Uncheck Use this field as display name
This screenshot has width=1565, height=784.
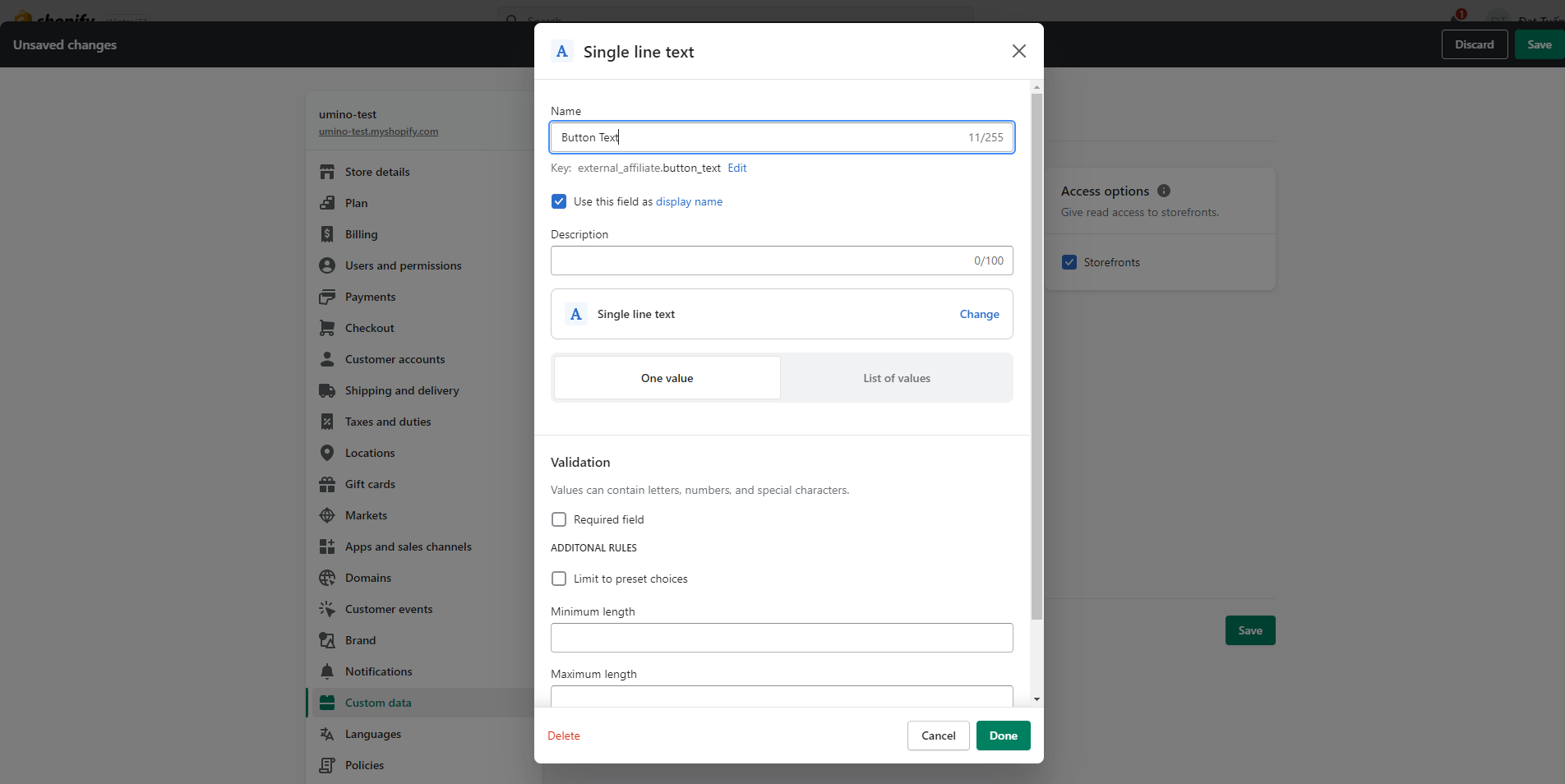tap(559, 201)
